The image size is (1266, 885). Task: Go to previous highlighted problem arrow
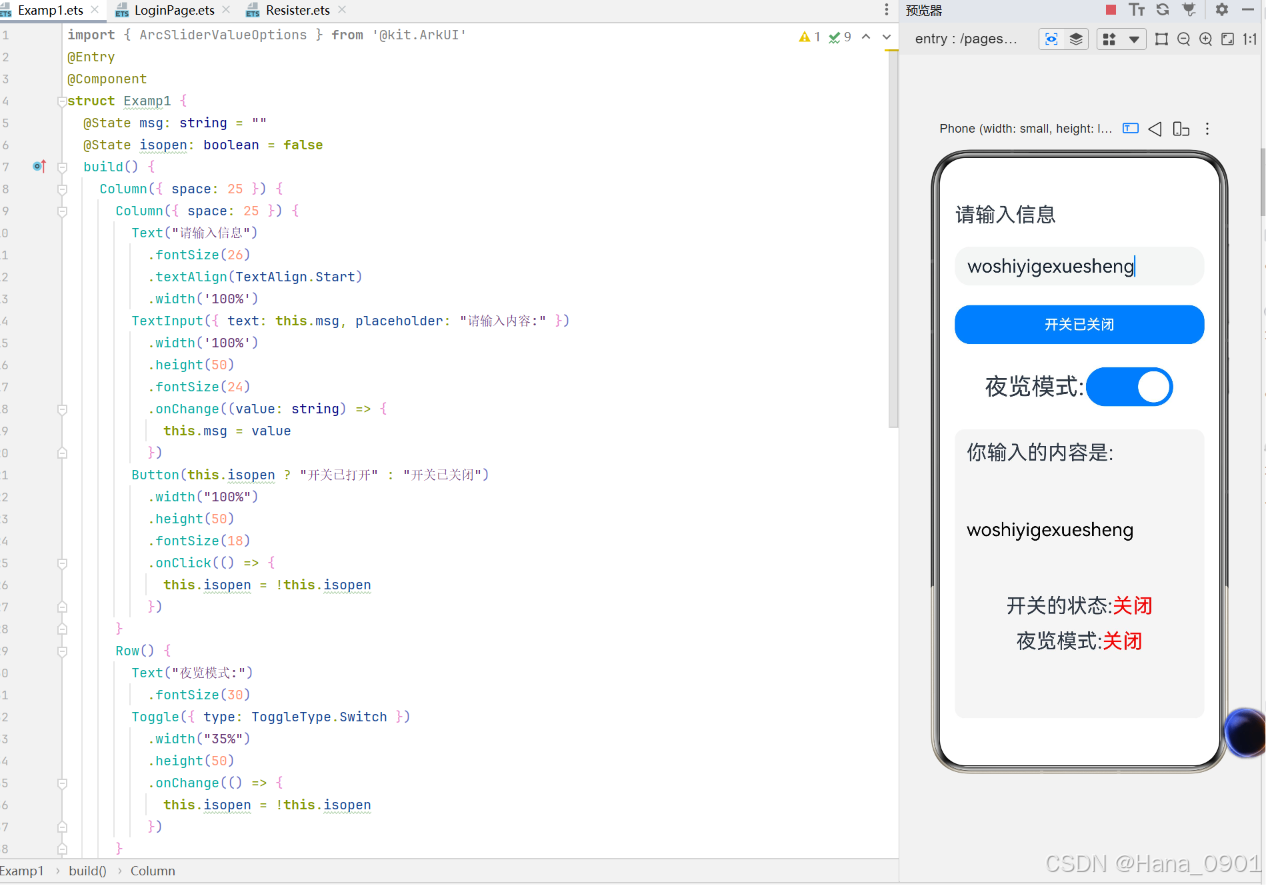click(866, 37)
